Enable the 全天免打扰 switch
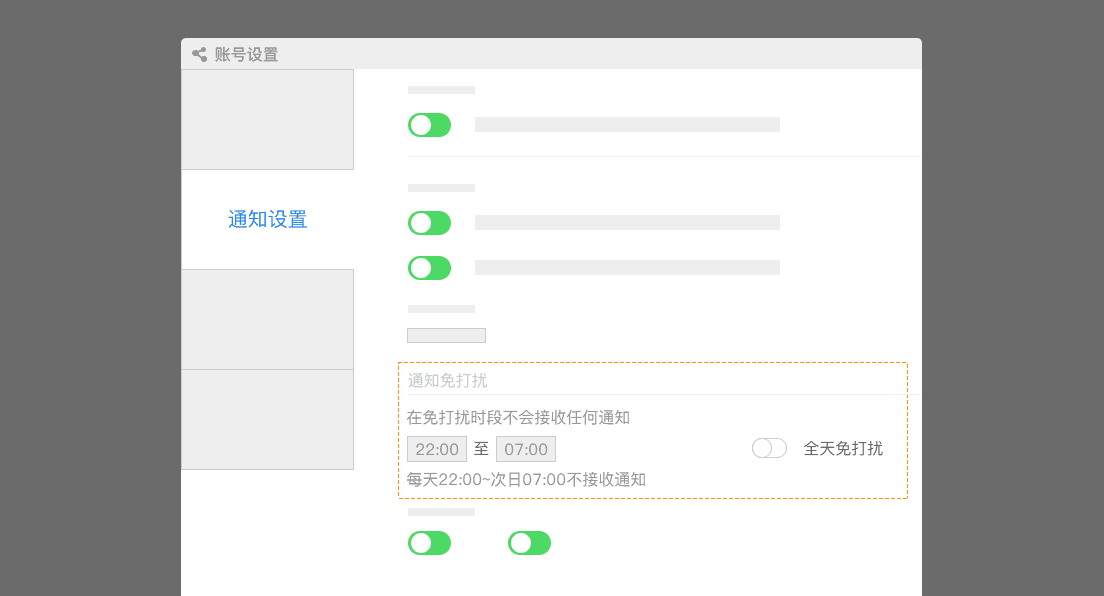The height and width of the screenshot is (596, 1104). coord(769,448)
